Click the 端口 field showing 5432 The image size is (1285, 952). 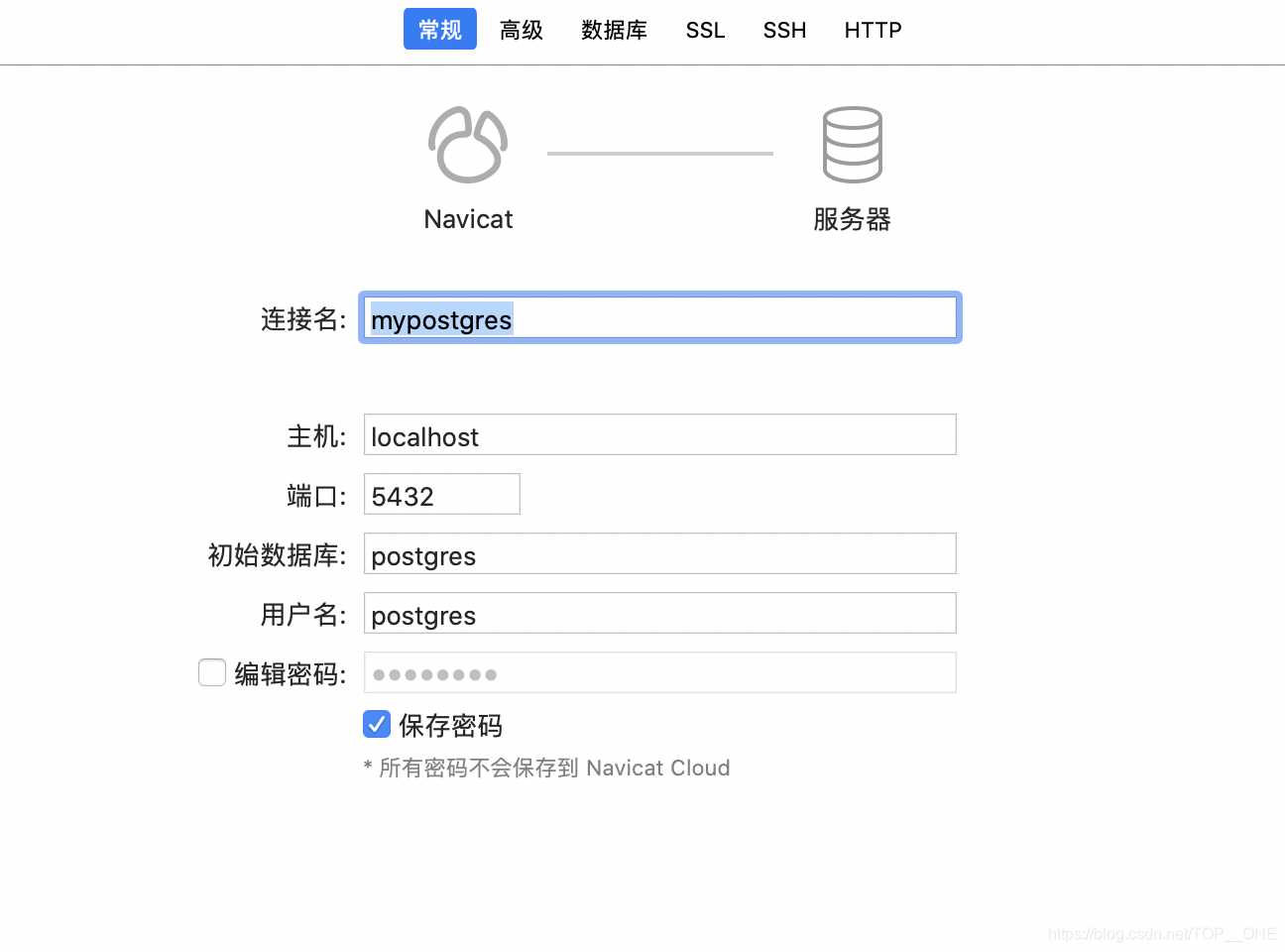click(442, 494)
